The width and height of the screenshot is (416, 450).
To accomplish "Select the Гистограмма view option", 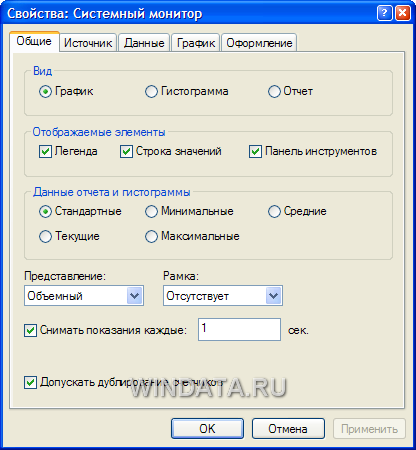I will coord(151,91).
